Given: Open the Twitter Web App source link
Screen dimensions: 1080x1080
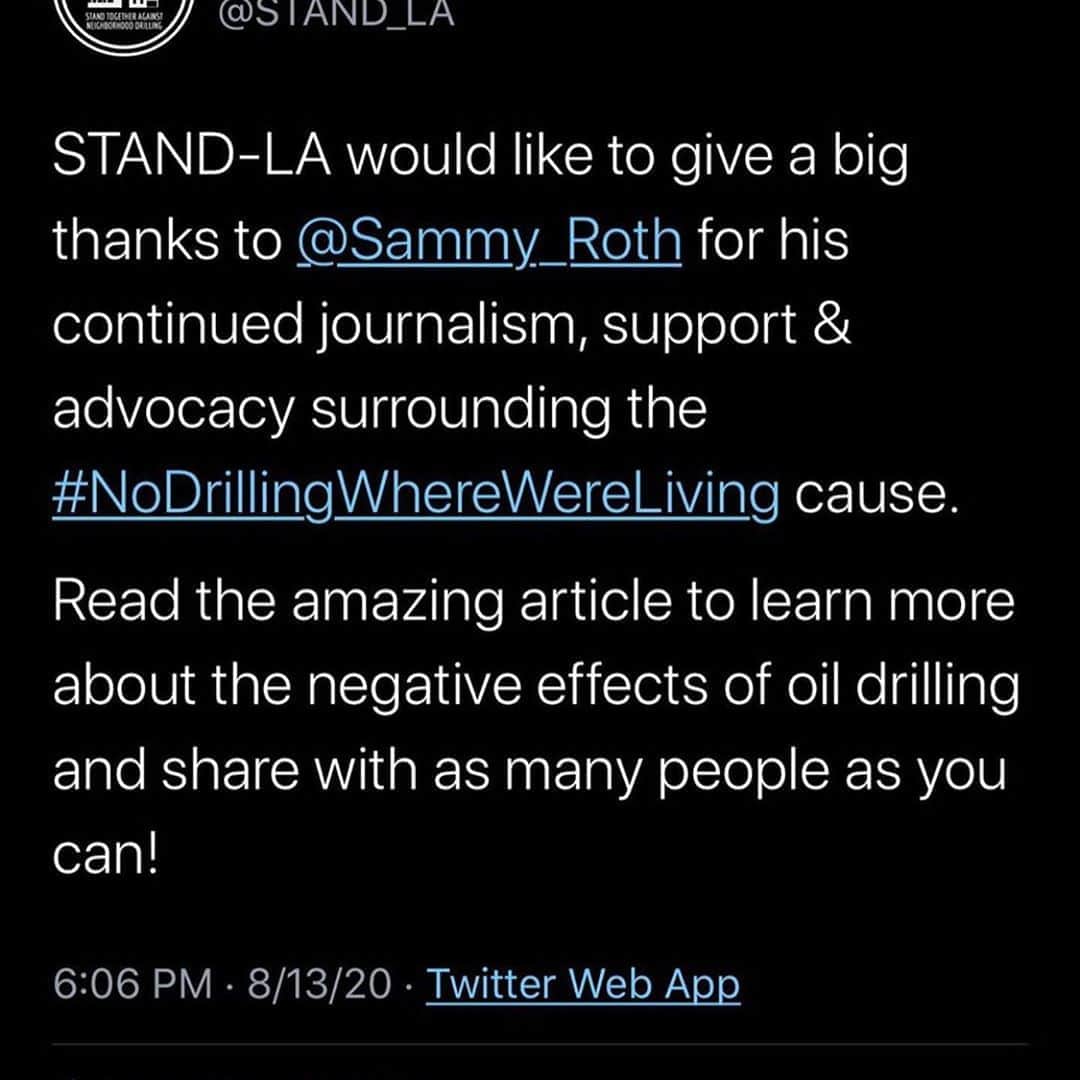Looking at the screenshot, I should pyautogui.click(x=583, y=983).
